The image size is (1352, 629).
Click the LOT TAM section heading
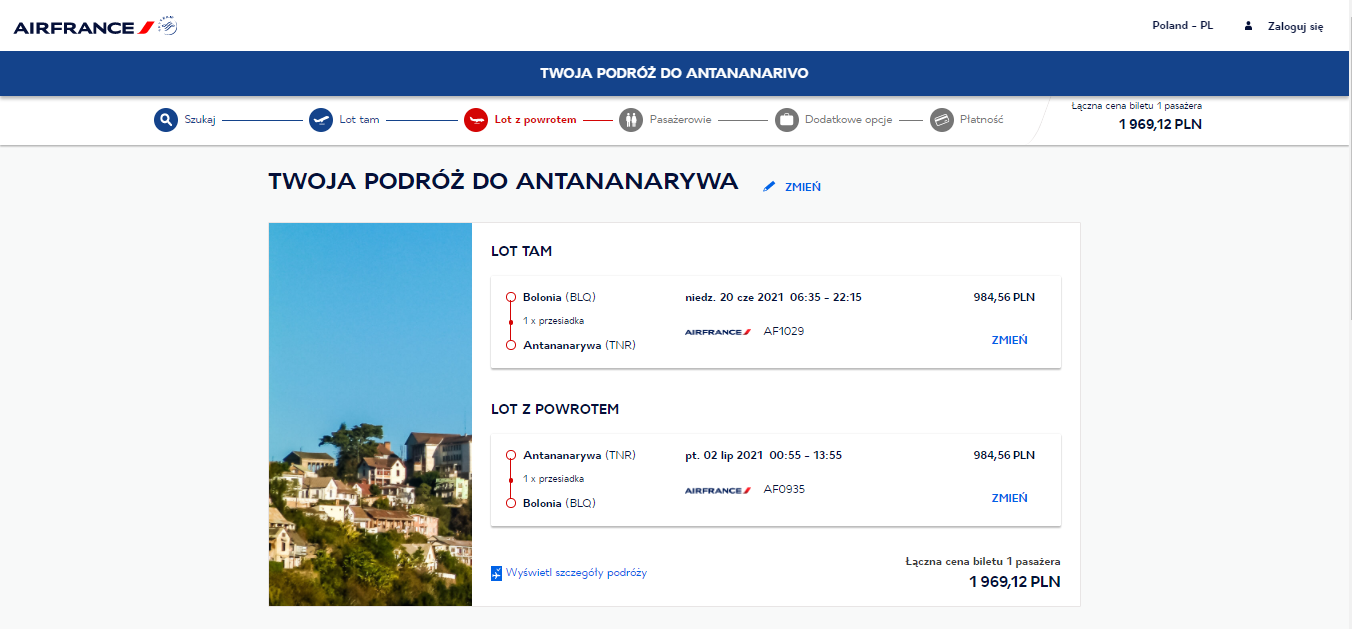pyautogui.click(x=521, y=251)
